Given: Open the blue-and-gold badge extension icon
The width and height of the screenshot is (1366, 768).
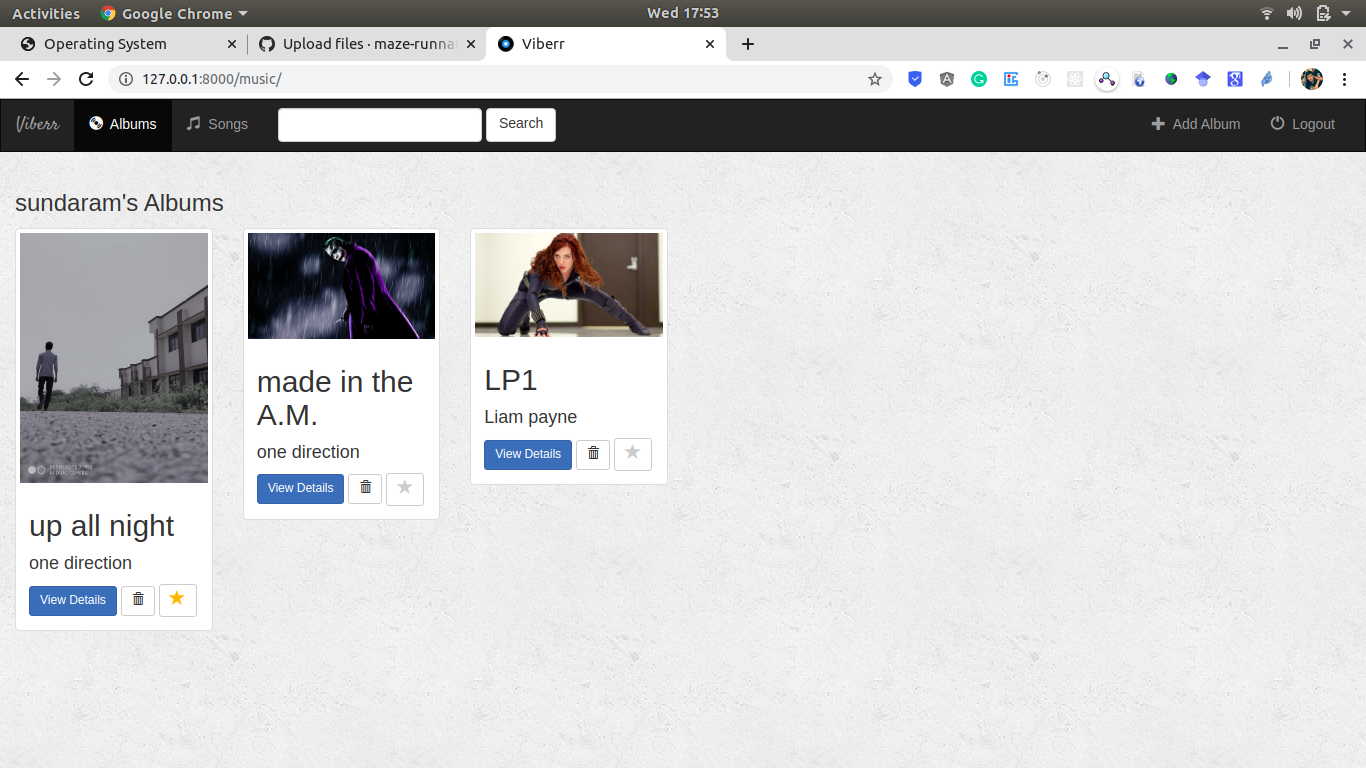Looking at the screenshot, I should 1139,79.
